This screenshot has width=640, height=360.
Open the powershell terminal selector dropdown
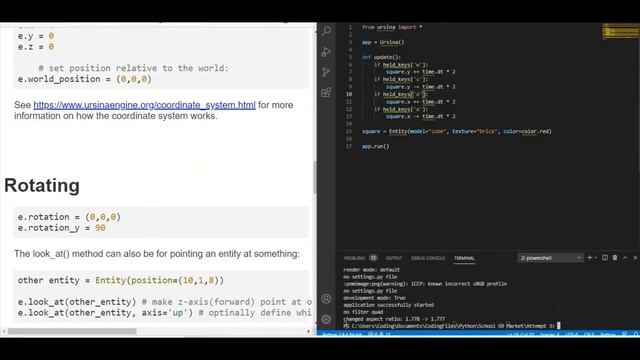coord(551,258)
